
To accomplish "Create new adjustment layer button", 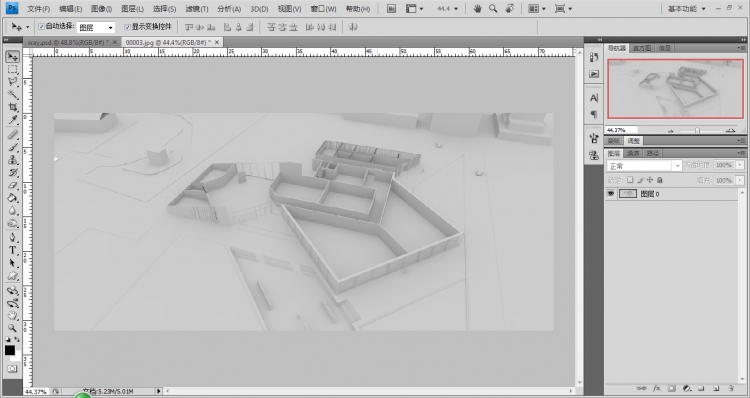I will (x=686, y=388).
